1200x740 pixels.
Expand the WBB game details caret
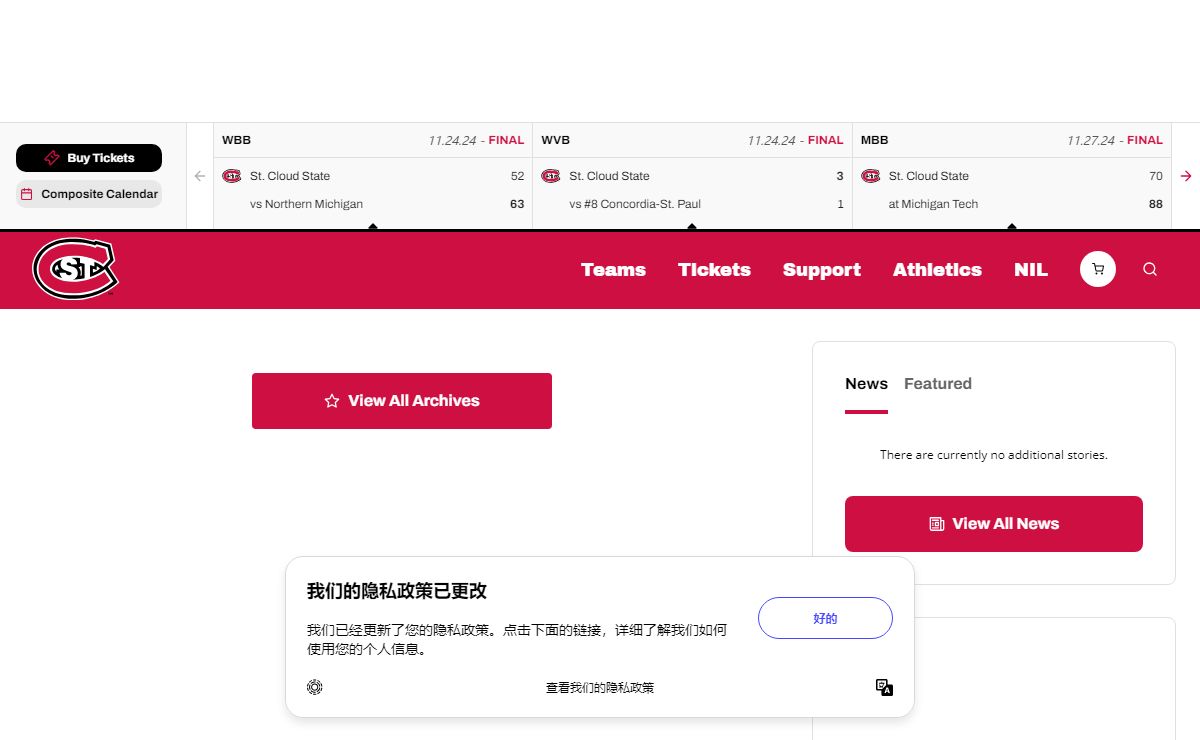tap(373, 226)
